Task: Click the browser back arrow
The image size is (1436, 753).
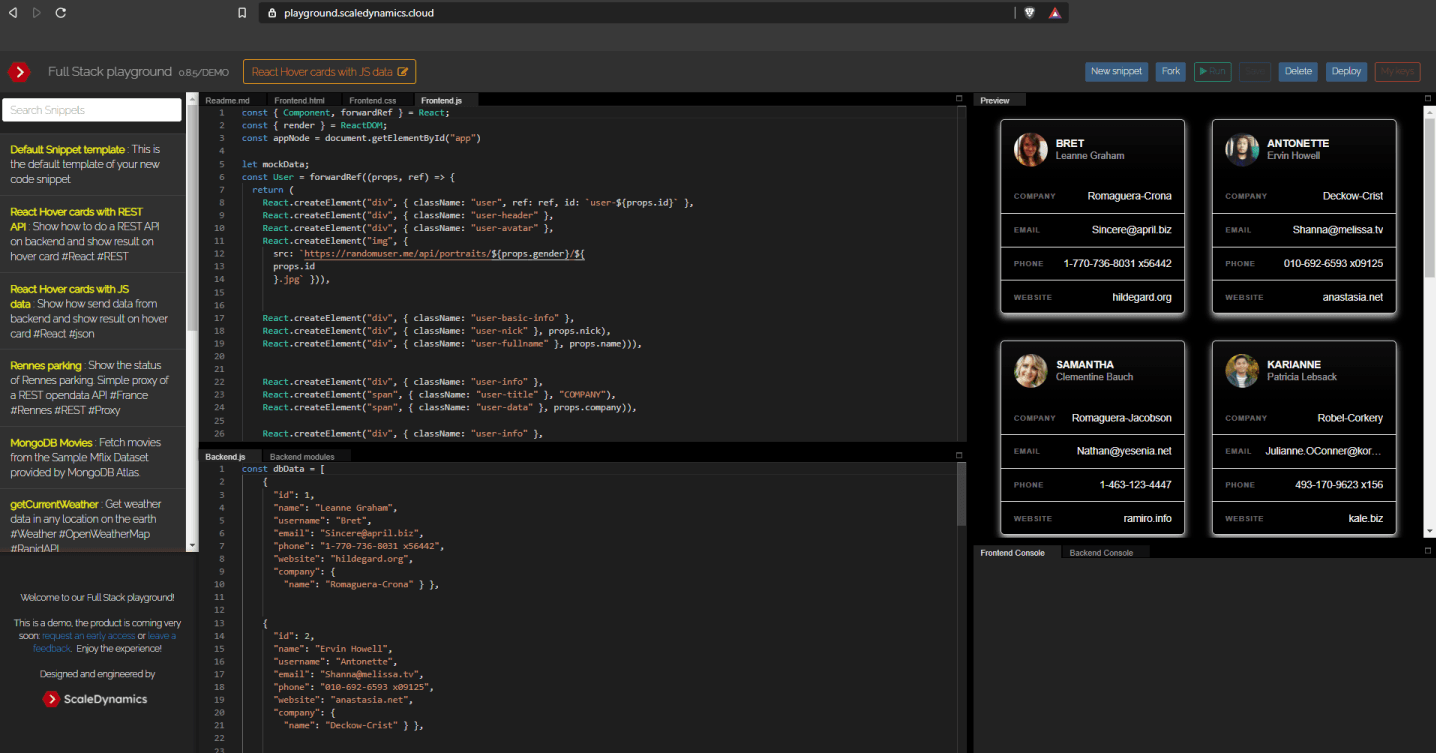Action: (13, 13)
